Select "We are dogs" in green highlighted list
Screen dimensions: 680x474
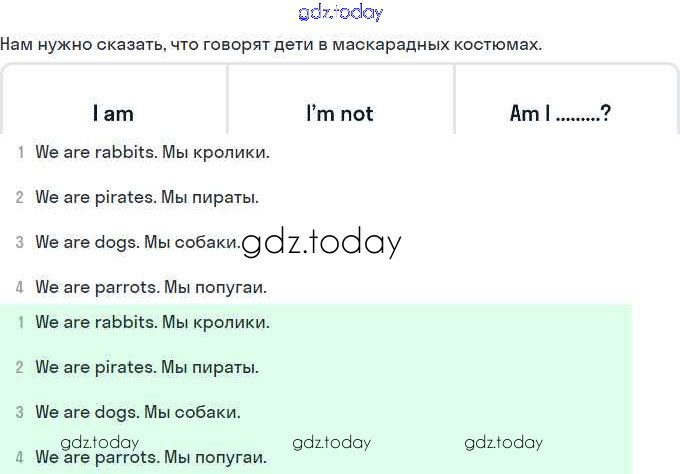tap(137, 412)
